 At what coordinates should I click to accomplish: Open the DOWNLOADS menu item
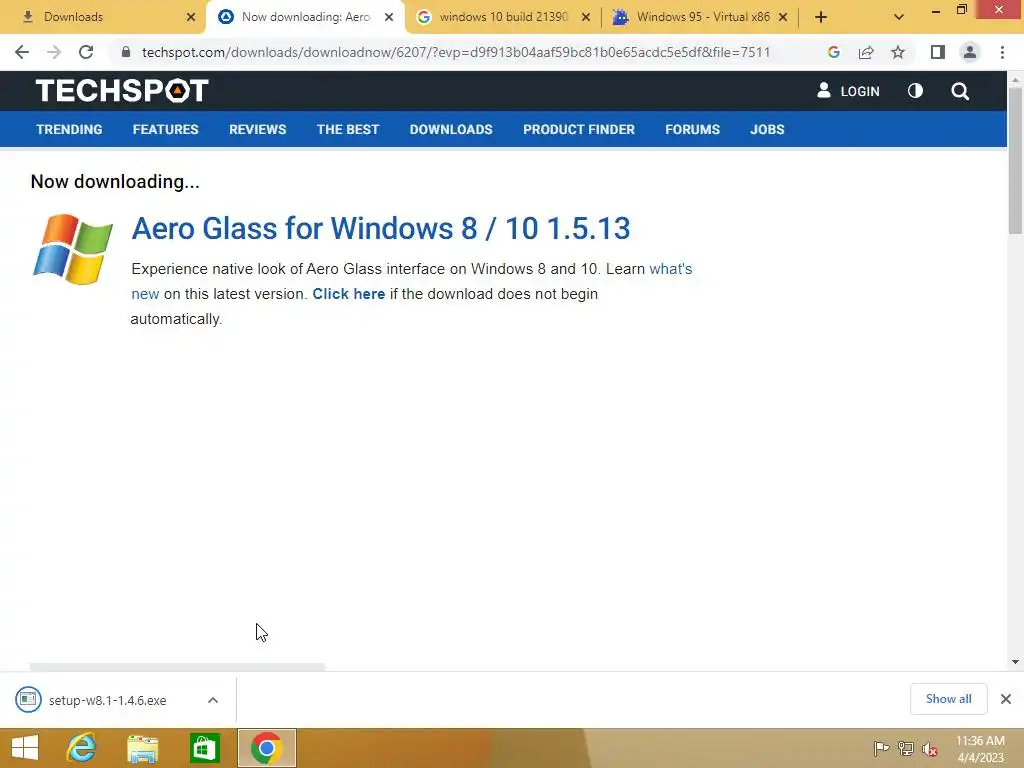451,129
